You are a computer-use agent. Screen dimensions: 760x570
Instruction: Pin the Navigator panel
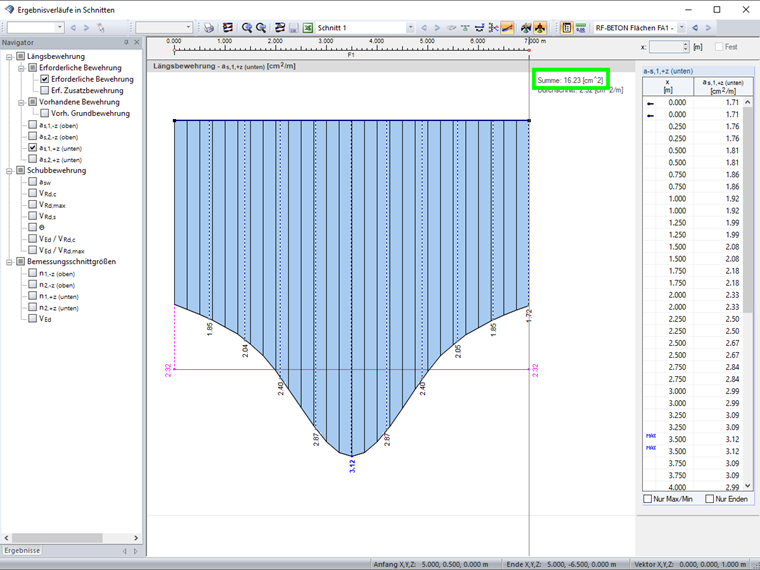coord(125,42)
